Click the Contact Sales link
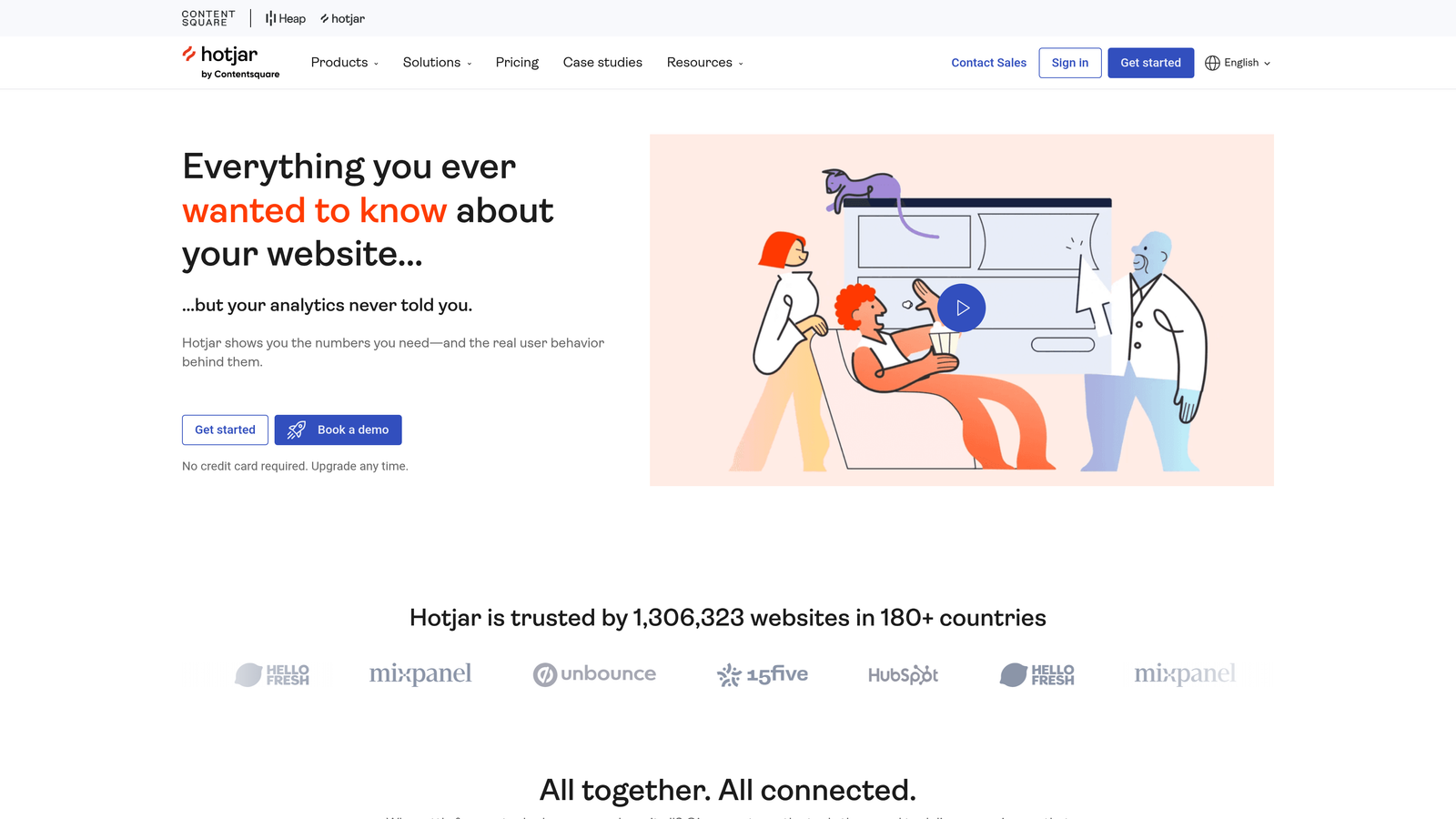This screenshot has height=819, width=1456. (x=988, y=63)
